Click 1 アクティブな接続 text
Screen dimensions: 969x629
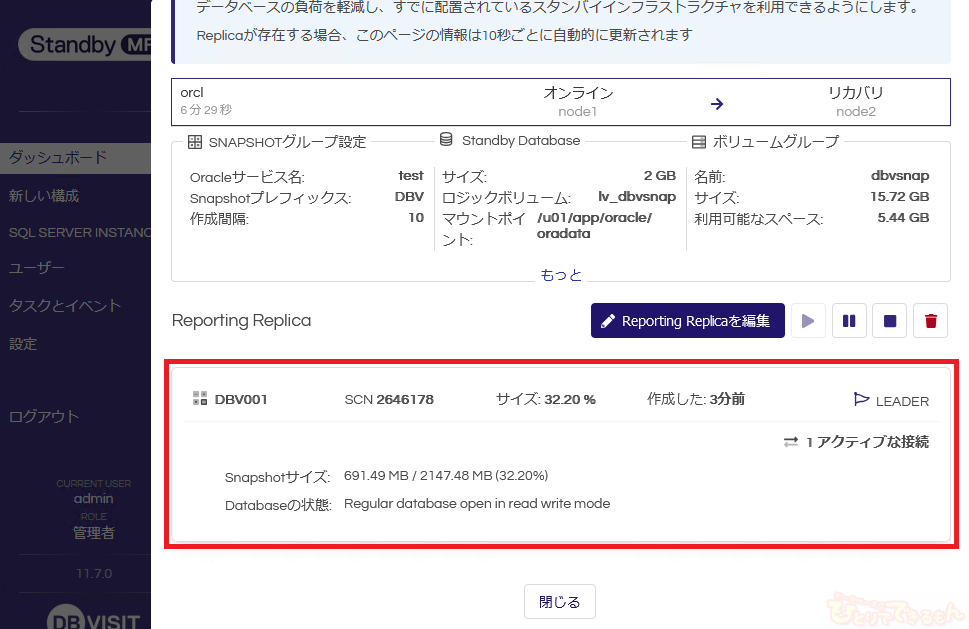[x=867, y=442]
